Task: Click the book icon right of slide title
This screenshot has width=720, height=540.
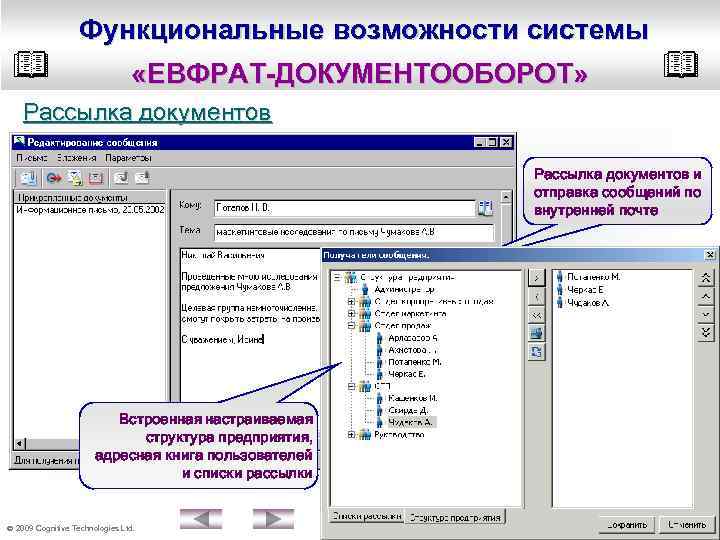Action: [681, 64]
